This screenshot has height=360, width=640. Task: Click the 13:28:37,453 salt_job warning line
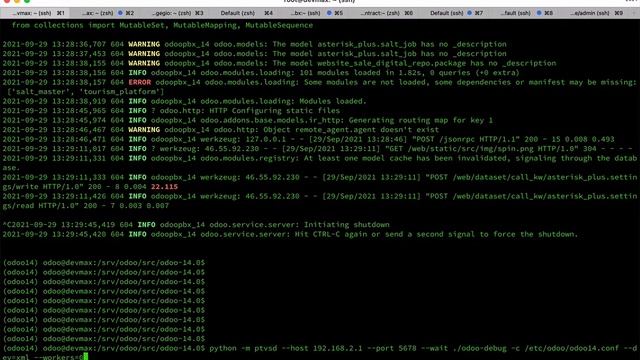[x=255, y=53]
